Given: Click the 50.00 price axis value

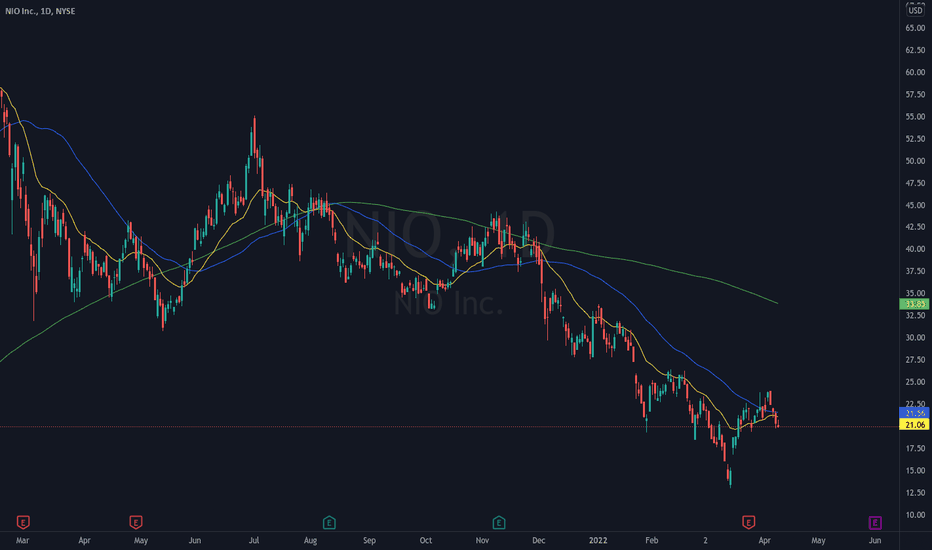Looking at the screenshot, I should [915, 161].
